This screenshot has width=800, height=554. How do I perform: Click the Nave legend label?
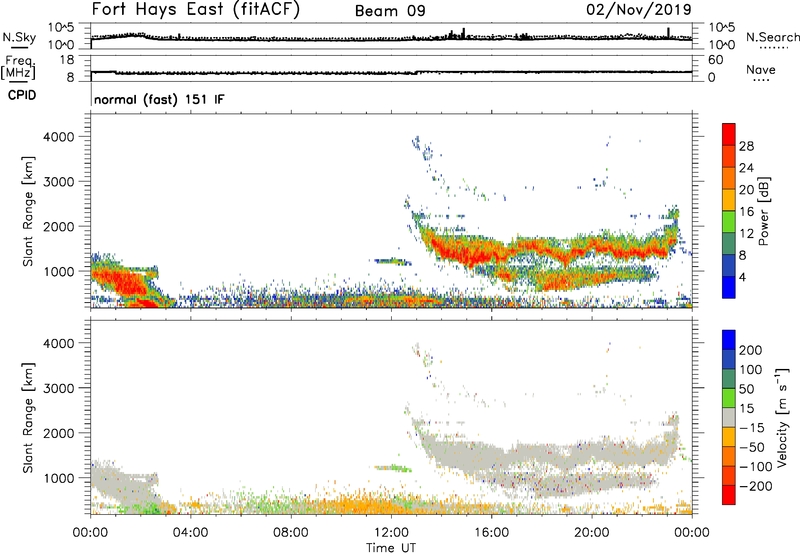pyautogui.click(x=761, y=69)
